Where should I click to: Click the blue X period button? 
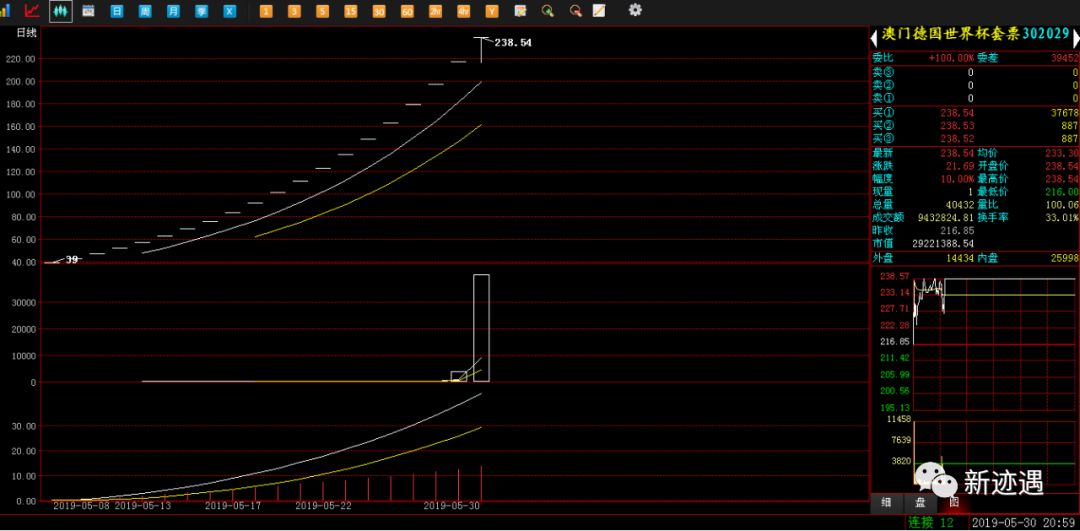click(229, 11)
